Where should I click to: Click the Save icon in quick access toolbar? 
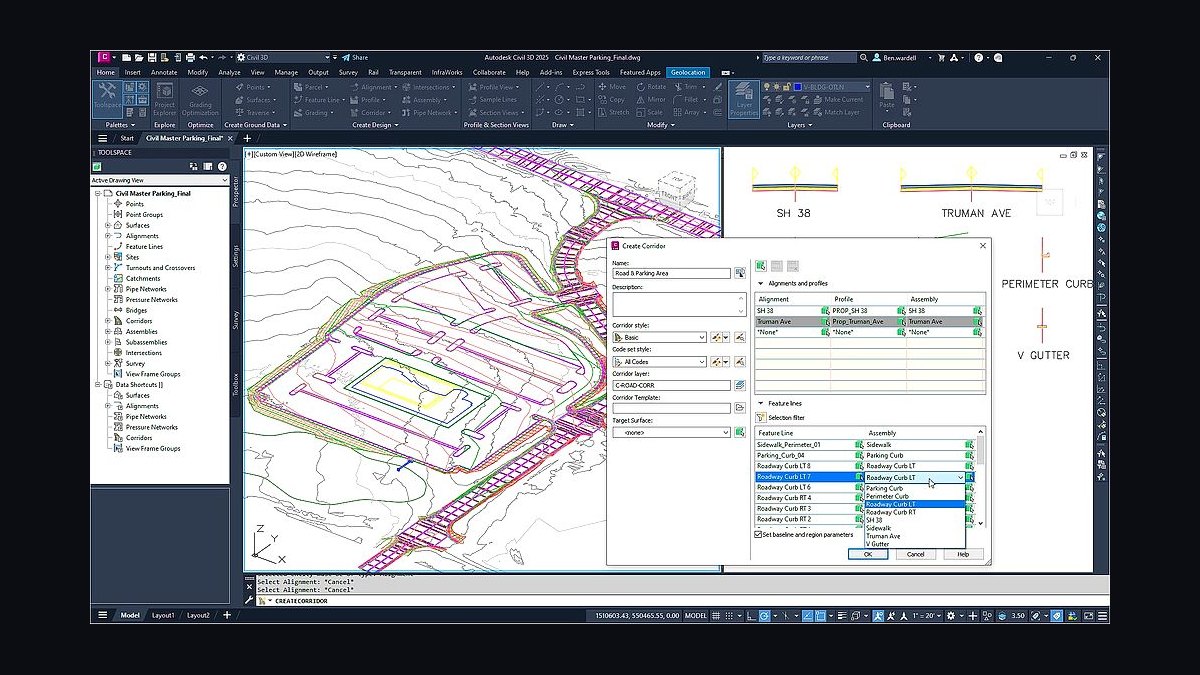pos(152,58)
